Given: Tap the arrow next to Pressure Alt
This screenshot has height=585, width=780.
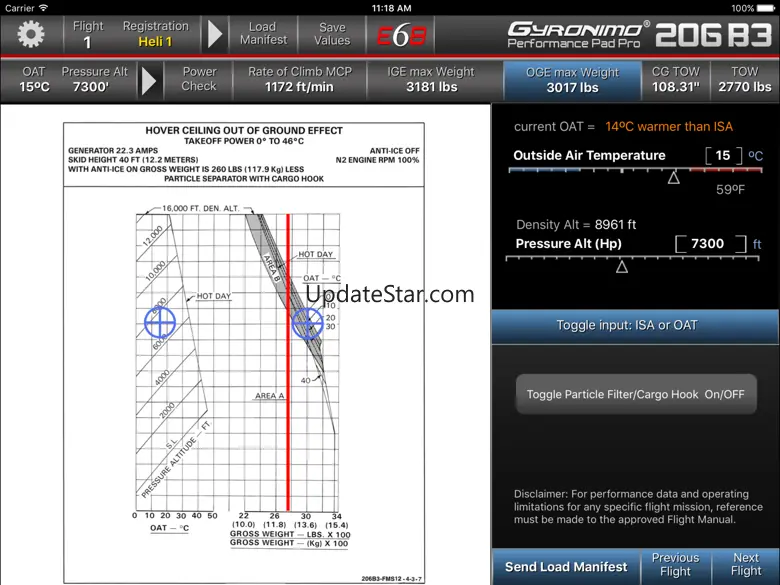Looking at the screenshot, I should coord(149,80).
